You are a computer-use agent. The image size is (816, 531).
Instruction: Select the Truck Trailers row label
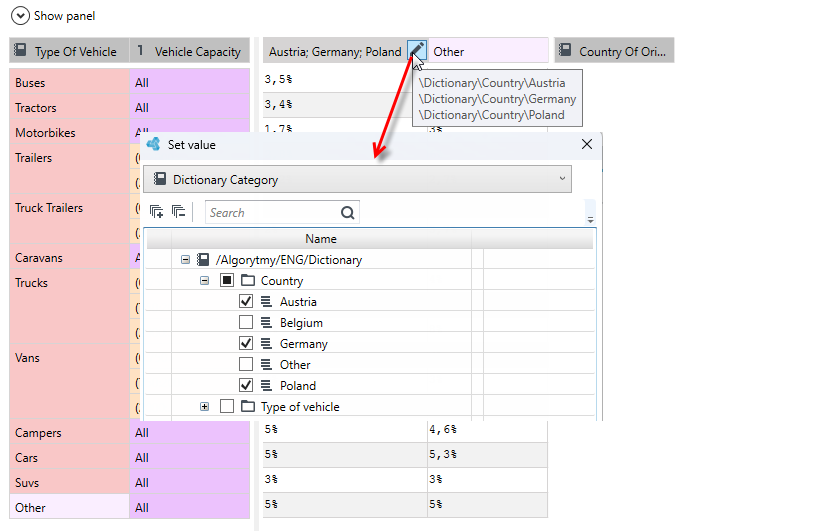(69, 220)
